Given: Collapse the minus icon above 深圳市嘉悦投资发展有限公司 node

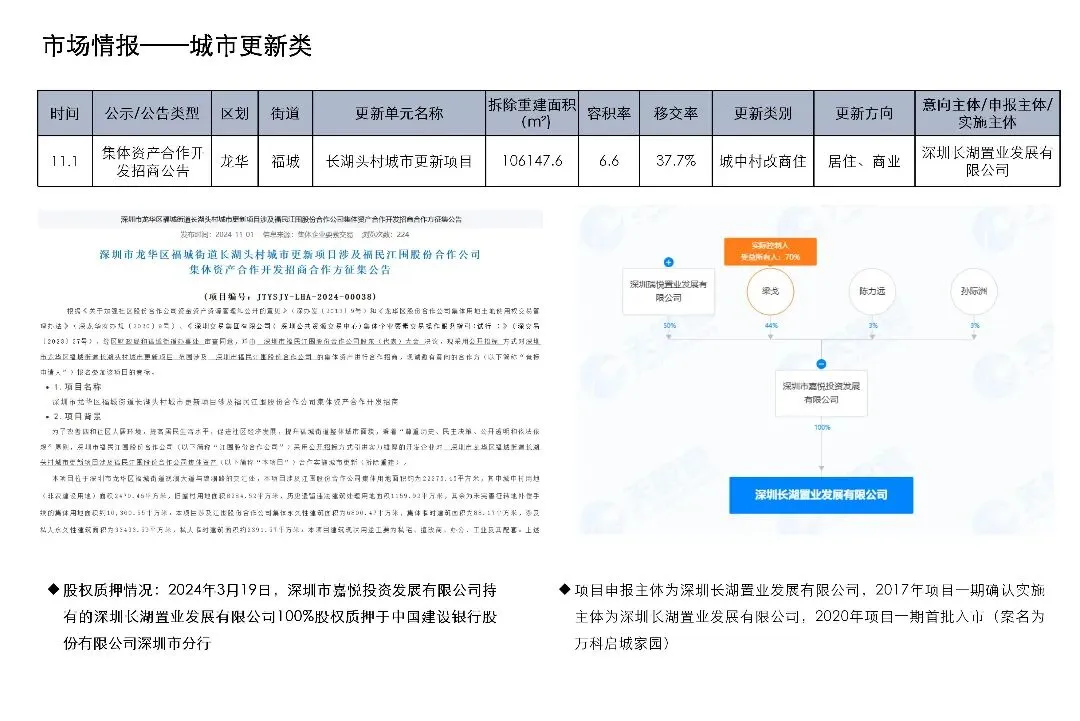Looking at the screenshot, I should (x=821, y=364).
